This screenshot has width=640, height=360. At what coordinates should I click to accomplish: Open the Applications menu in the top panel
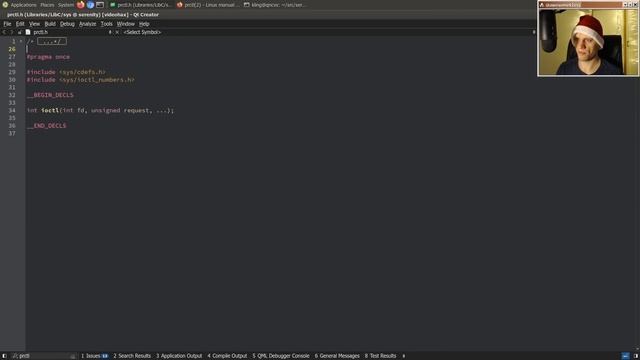point(23,5)
